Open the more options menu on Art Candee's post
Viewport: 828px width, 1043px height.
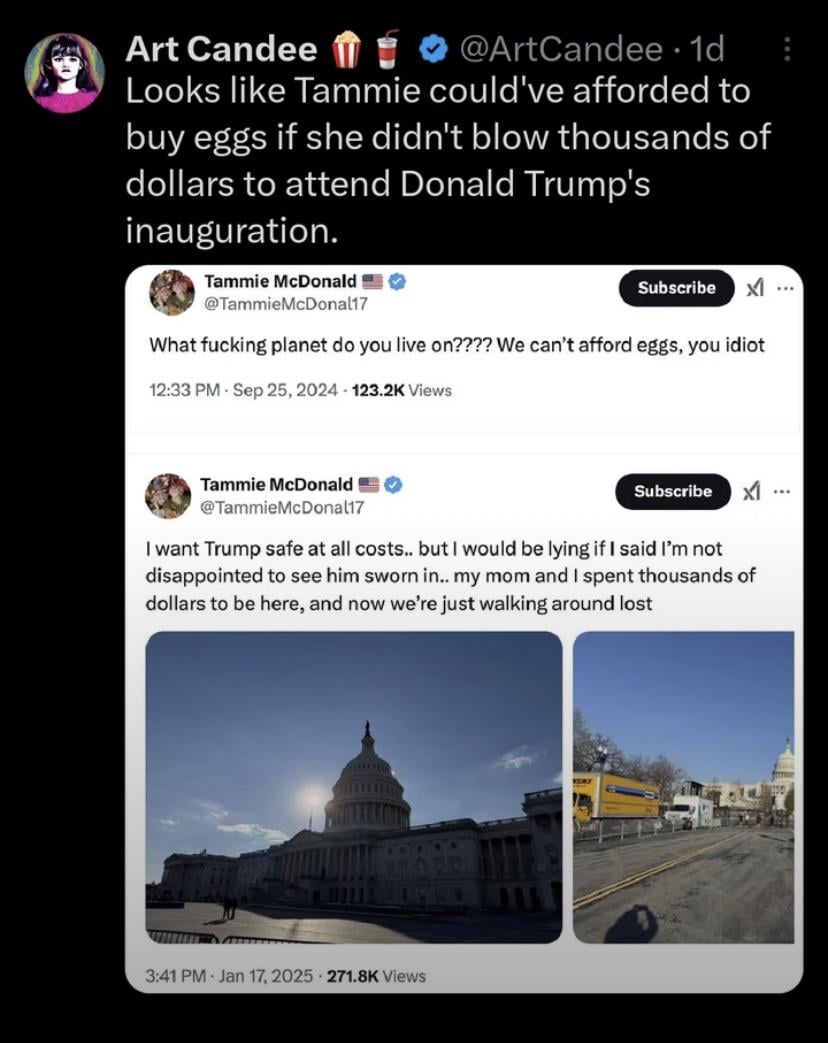(x=786, y=49)
